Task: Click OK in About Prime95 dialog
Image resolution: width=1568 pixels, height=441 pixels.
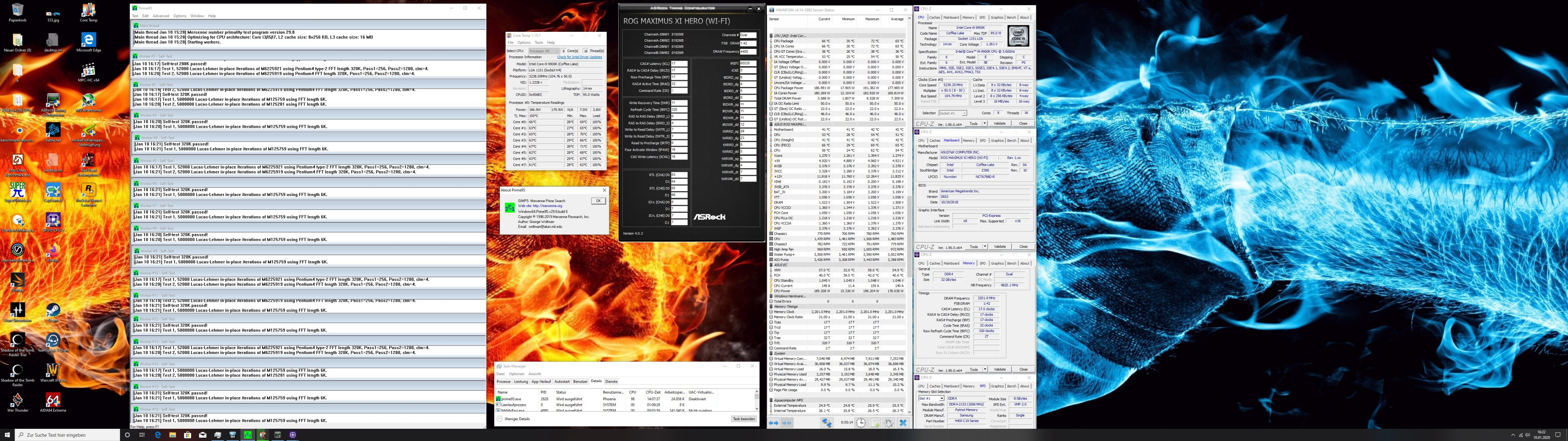Action: pos(598,200)
